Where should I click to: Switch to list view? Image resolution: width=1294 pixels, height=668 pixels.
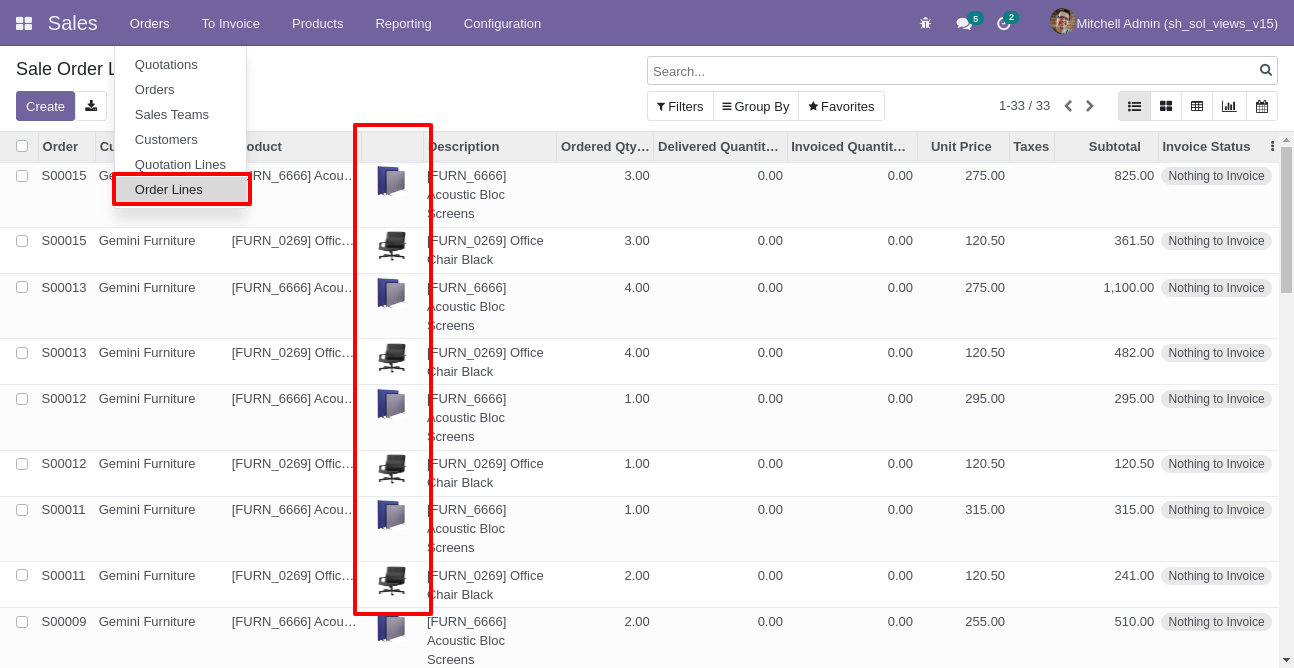pos(1134,106)
